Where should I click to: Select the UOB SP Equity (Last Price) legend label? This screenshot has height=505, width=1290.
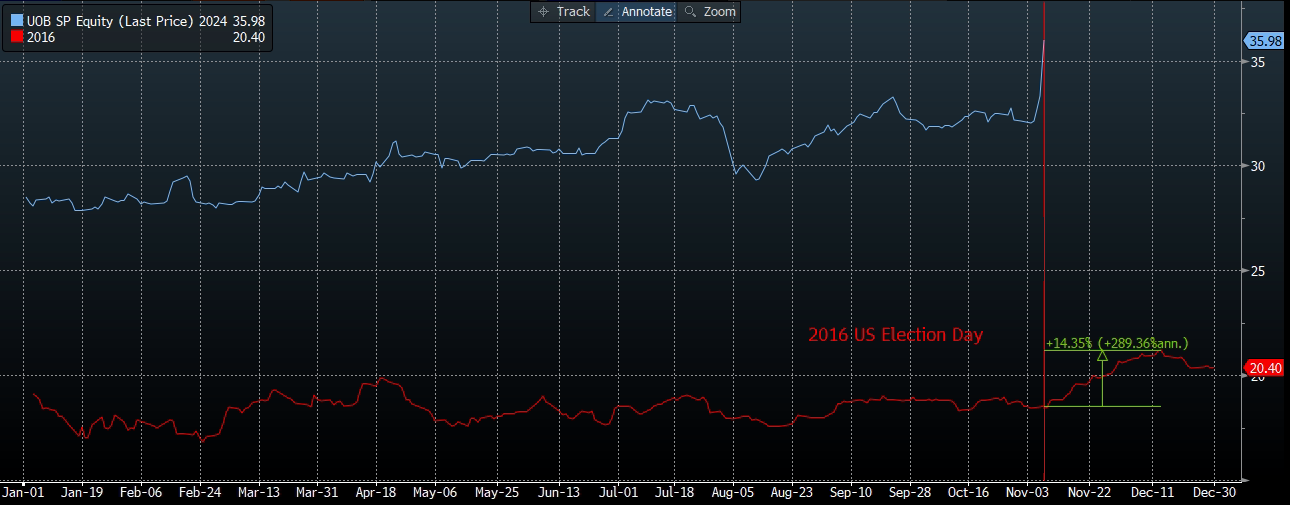click(x=110, y=20)
